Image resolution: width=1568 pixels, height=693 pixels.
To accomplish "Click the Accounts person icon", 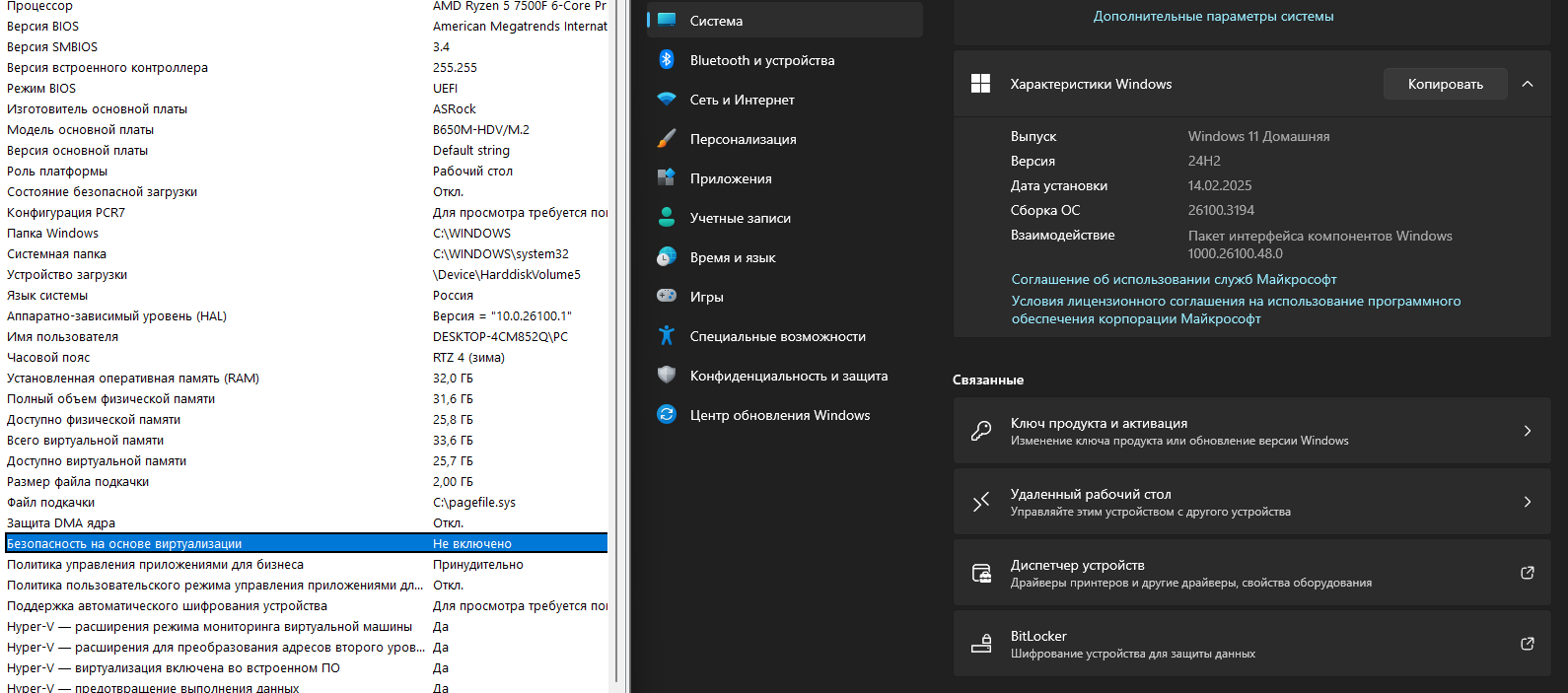I will tap(667, 218).
